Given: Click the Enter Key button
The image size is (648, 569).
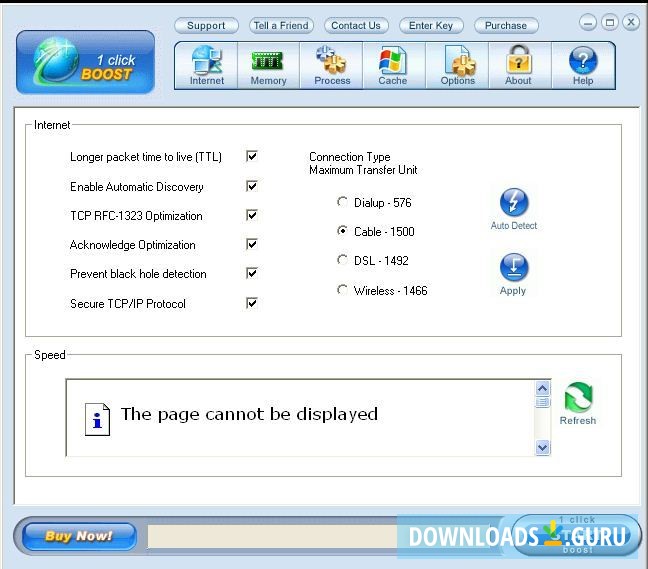Looking at the screenshot, I should 431,26.
